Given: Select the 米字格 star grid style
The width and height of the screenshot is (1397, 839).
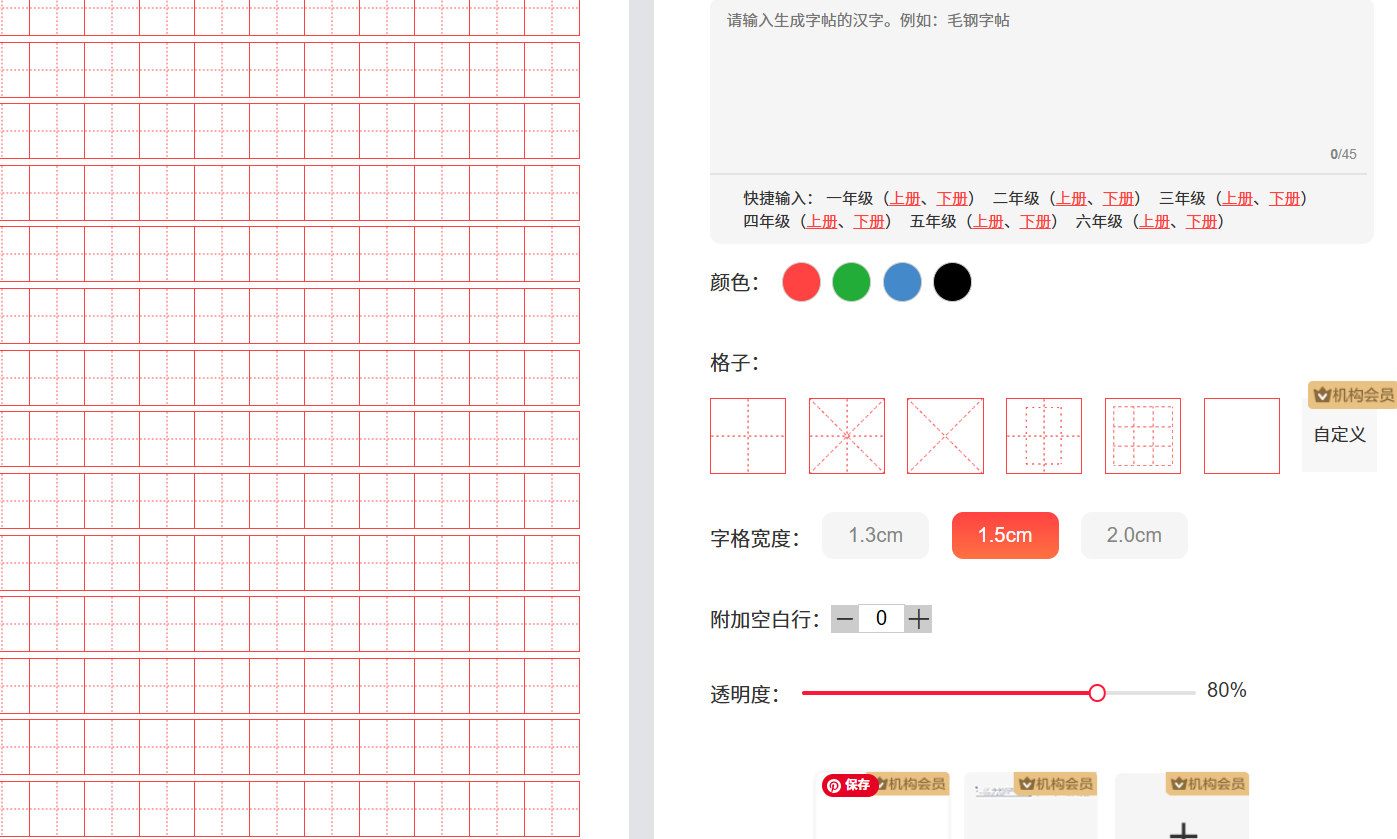Looking at the screenshot, I should (847, 436).
